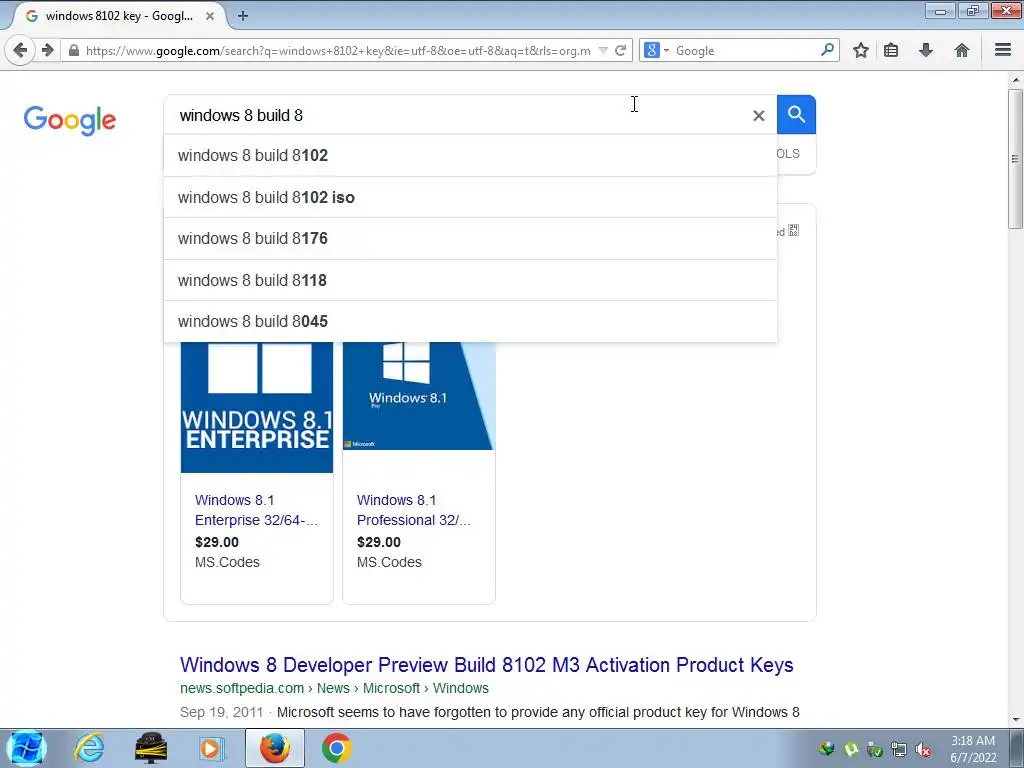Click the padlock site security icon
The width and height of the screenshot is (1024, 768).
(74, 50)
